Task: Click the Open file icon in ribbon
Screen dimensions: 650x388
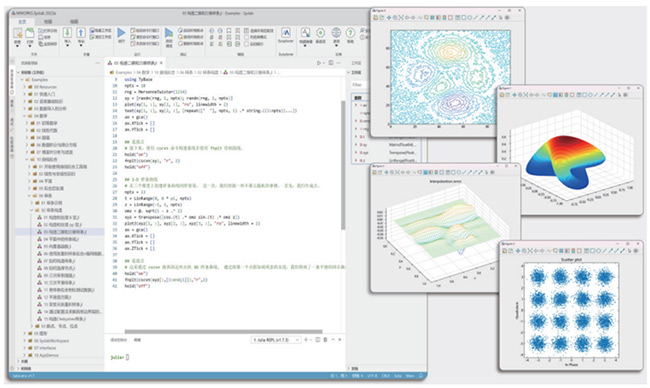Action: click(29, 33)
